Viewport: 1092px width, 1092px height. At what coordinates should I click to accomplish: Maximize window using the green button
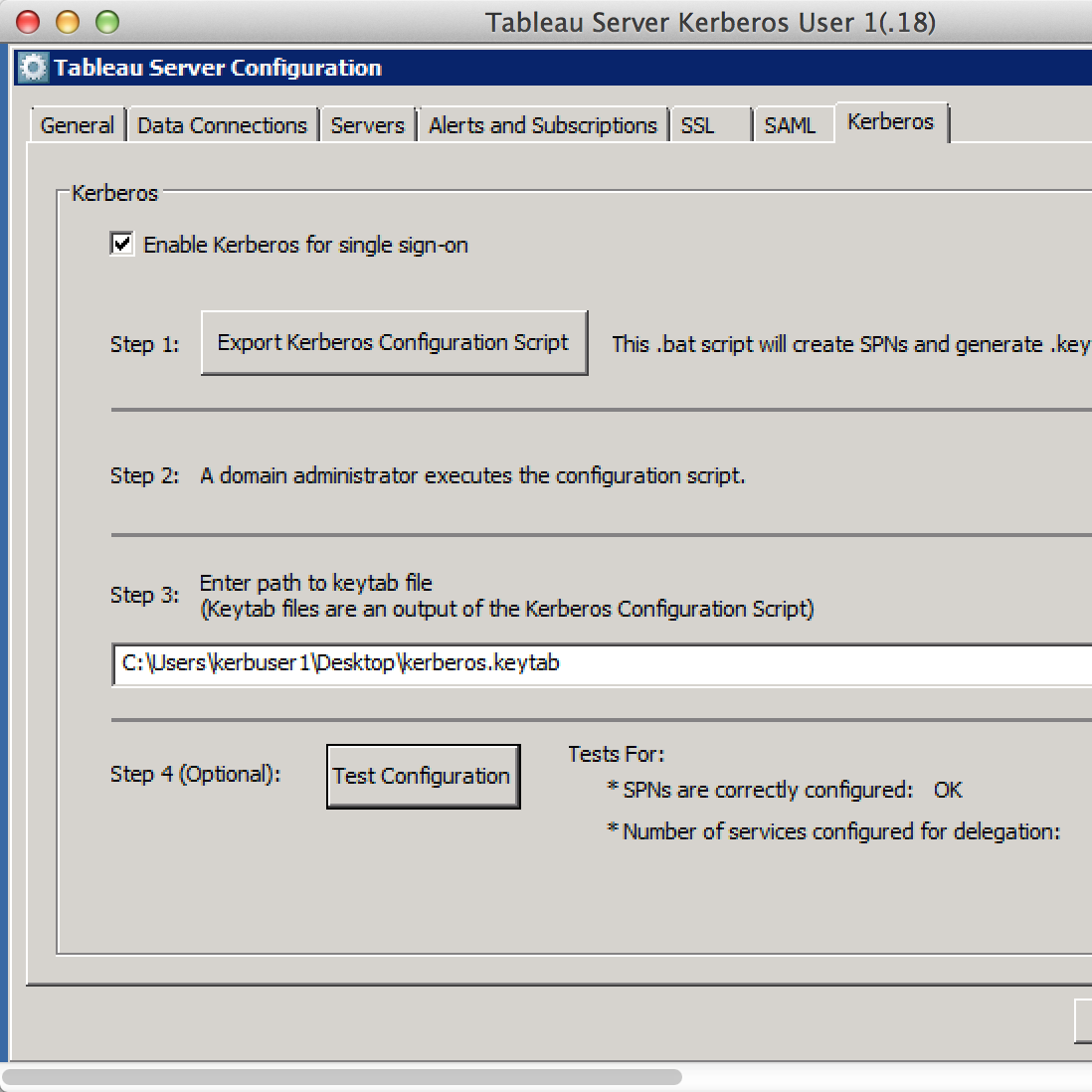pos(107,22)
